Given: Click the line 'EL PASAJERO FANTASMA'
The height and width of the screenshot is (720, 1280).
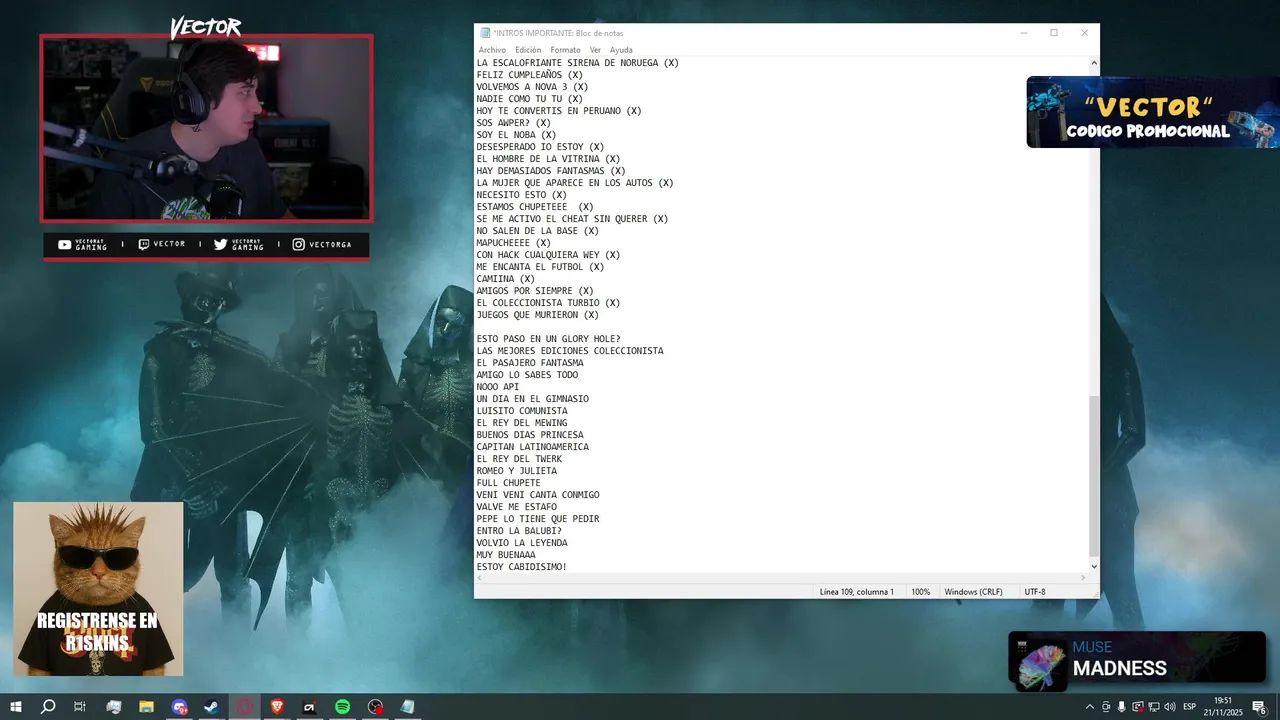Looking at the screenshot, I should click(530, 363).
